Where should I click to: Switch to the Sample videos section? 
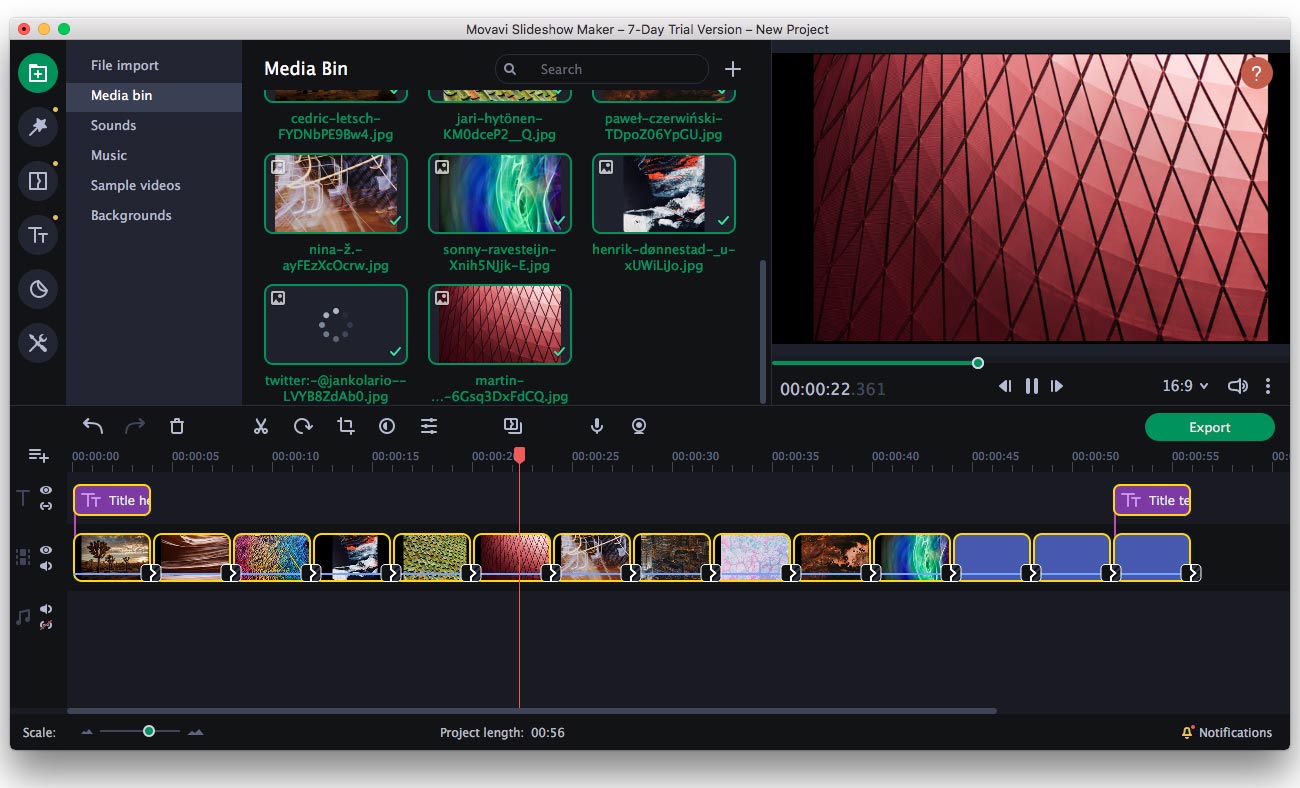coord(136,185)
